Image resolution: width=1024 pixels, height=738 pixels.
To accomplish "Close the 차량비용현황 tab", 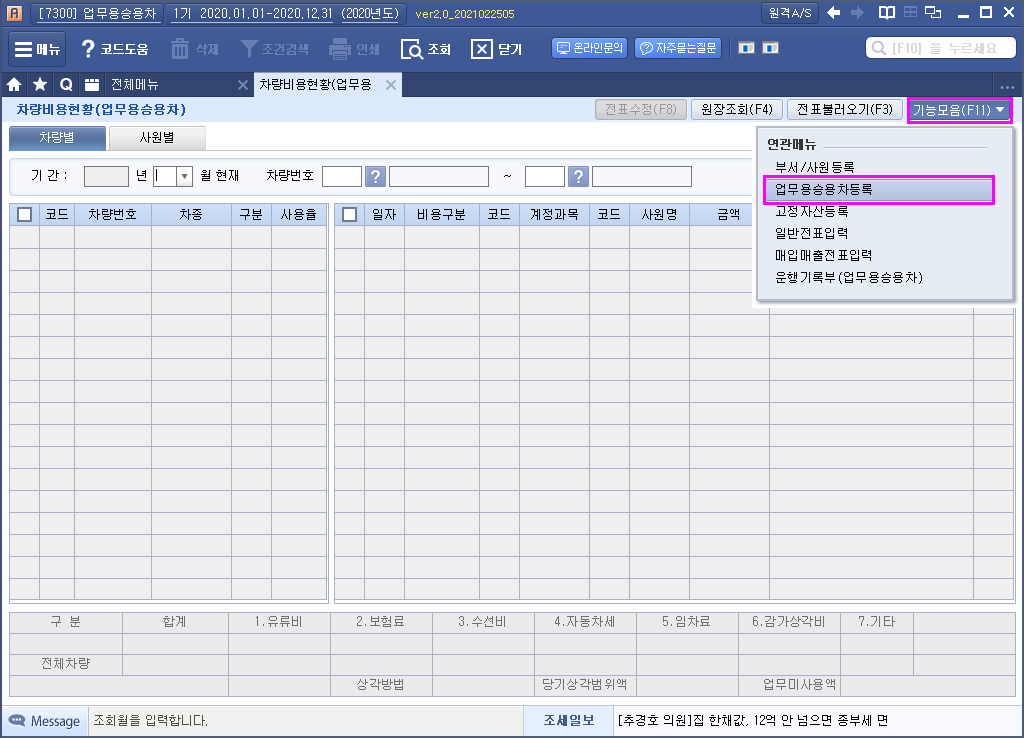I will (391, 85).
